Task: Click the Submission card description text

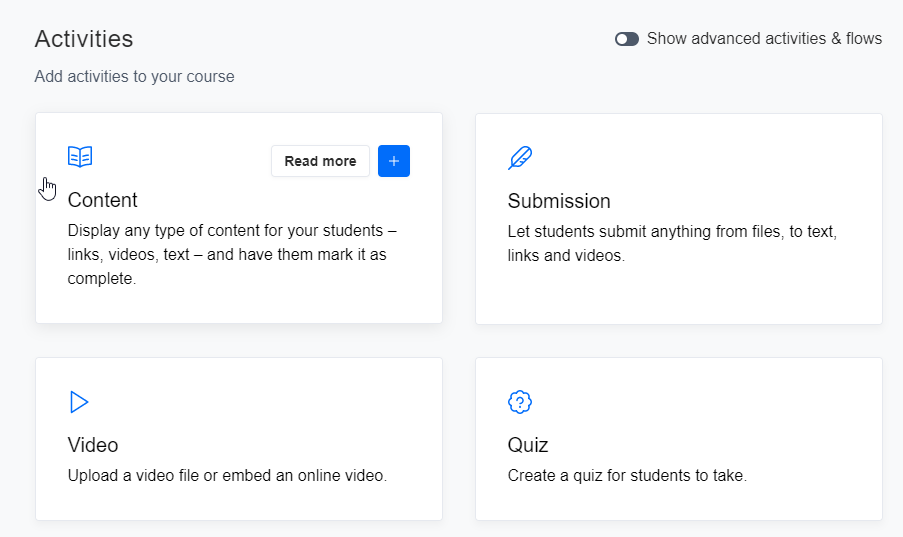Action: point(672,243)
